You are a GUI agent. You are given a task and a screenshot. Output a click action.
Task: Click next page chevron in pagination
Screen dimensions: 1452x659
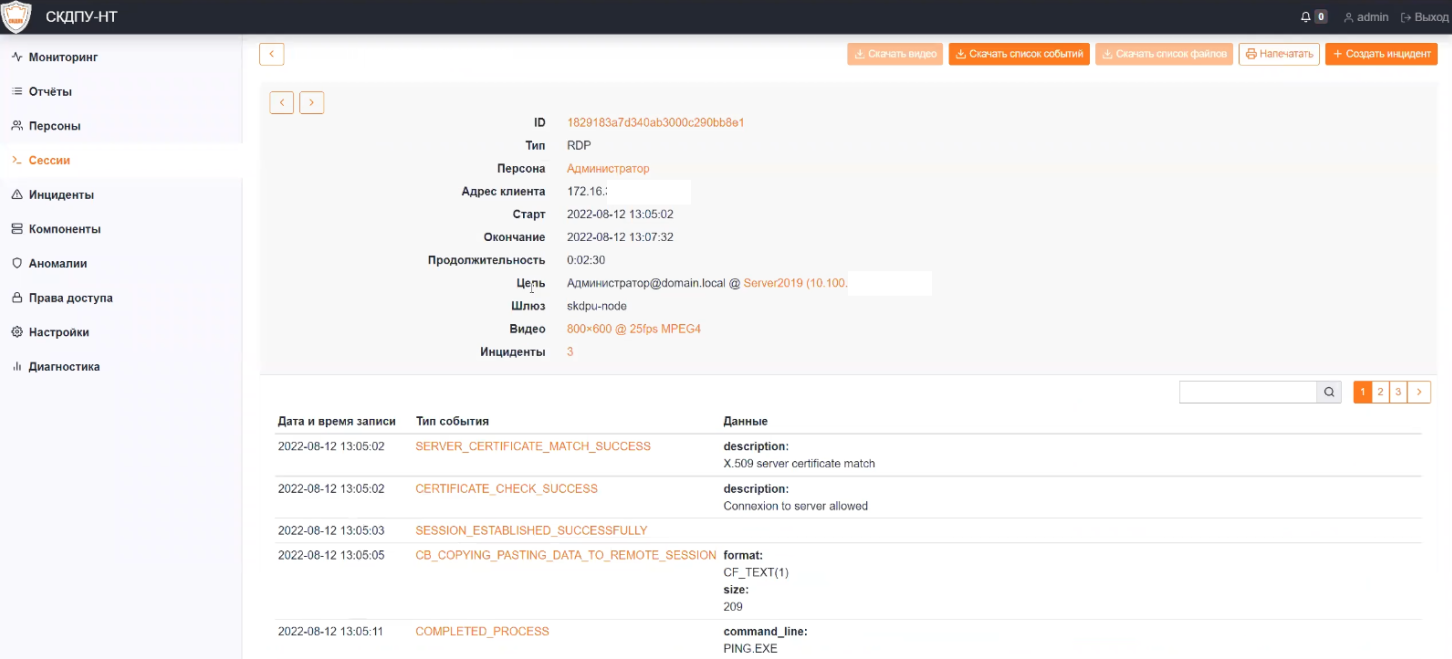1420,392
